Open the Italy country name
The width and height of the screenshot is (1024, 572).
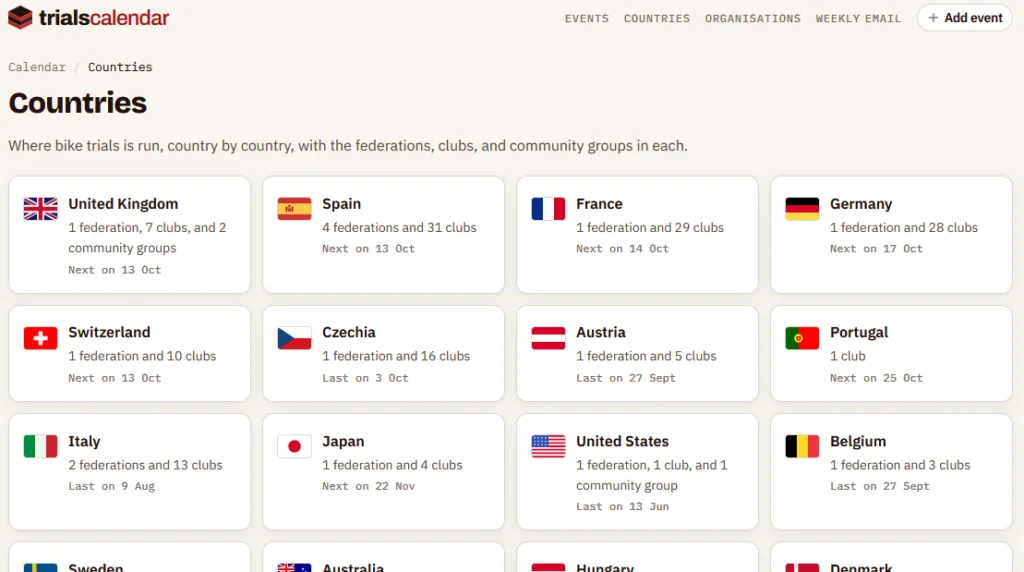(84, 441)
